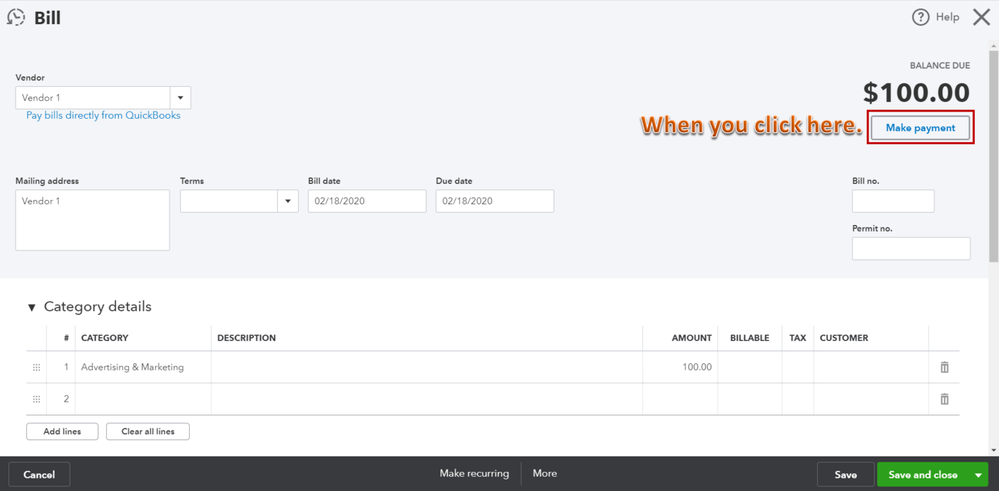Click the 100.00 amount cell
The width and height of the screenshot is (999, 491).
point(680,367)
